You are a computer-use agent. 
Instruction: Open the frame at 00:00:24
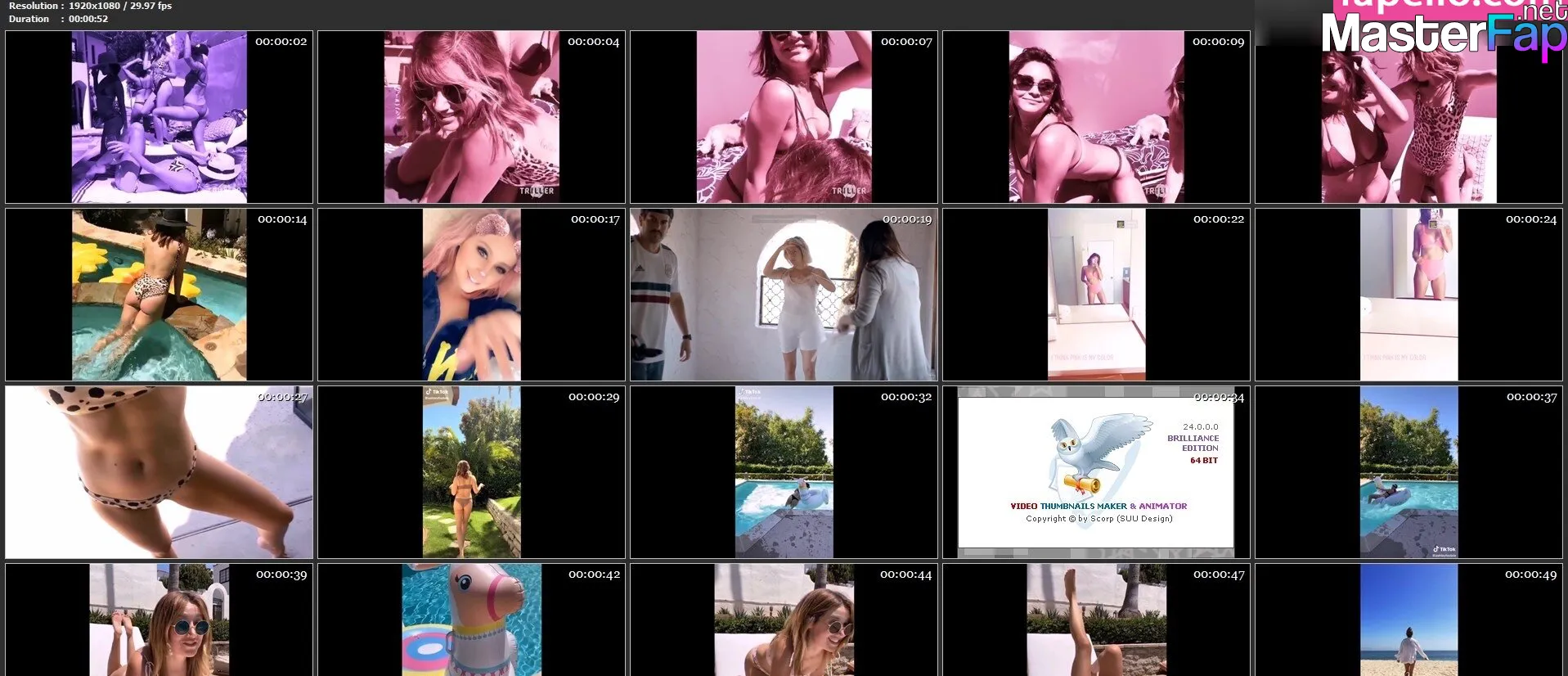point(1409,295)
